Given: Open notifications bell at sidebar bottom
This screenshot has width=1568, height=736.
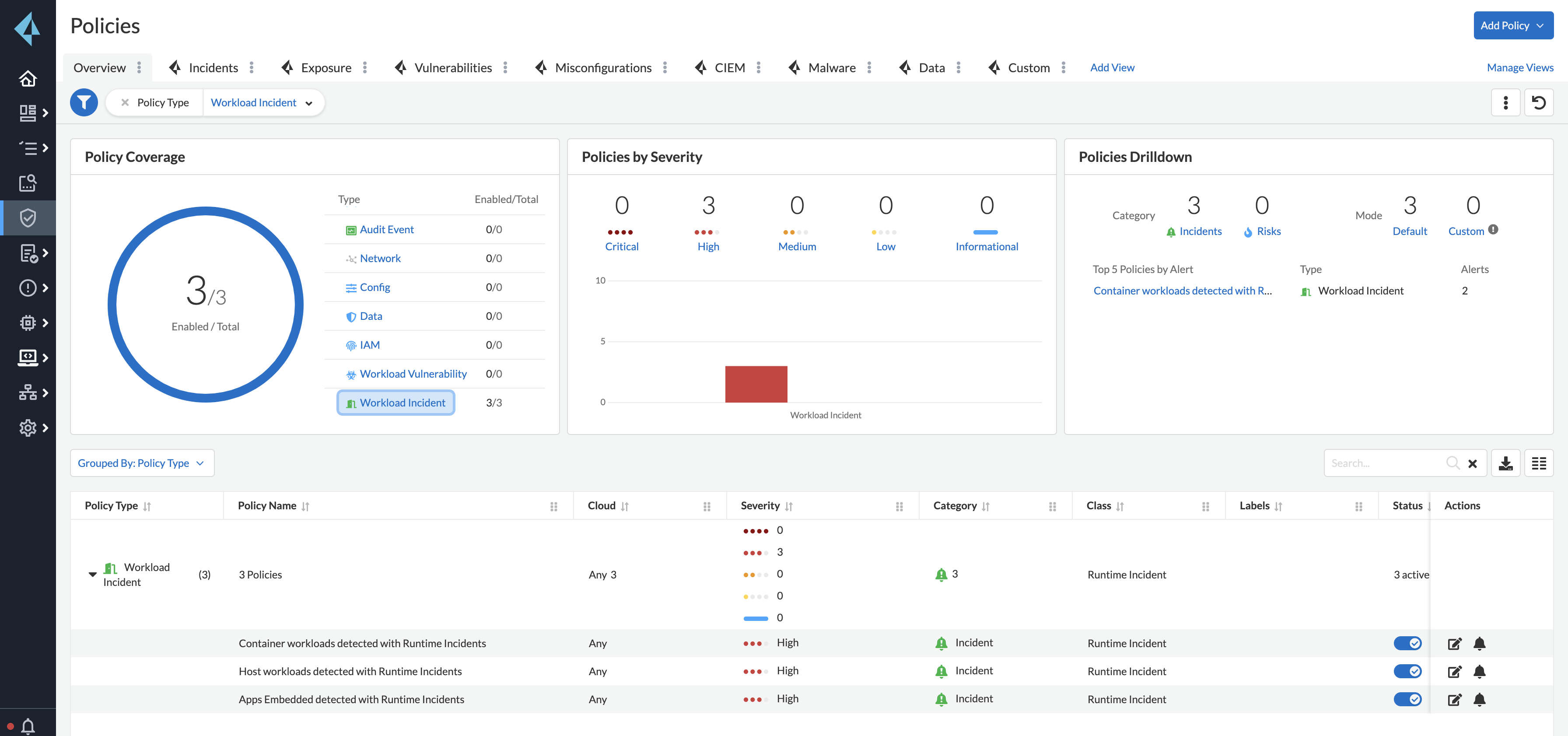Looking at the screenshot, I should (28, 725).
